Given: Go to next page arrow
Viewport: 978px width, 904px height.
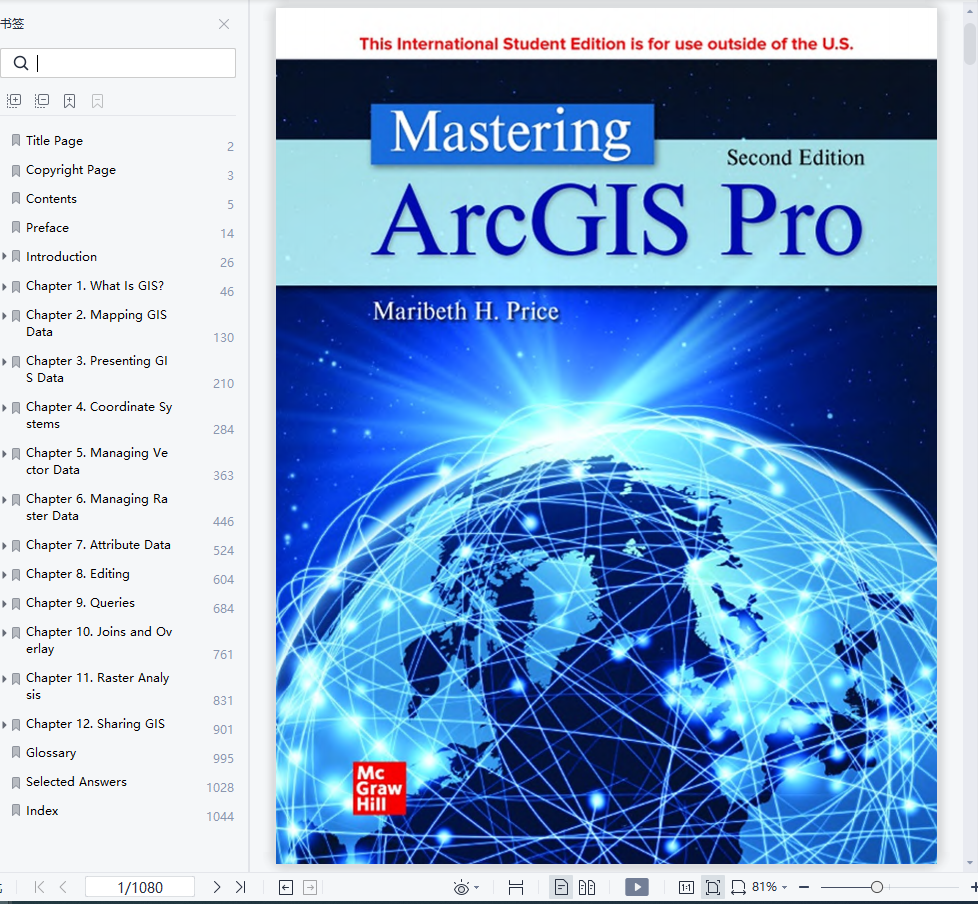Looking at the screenshot, I should (x=216, y=887).
